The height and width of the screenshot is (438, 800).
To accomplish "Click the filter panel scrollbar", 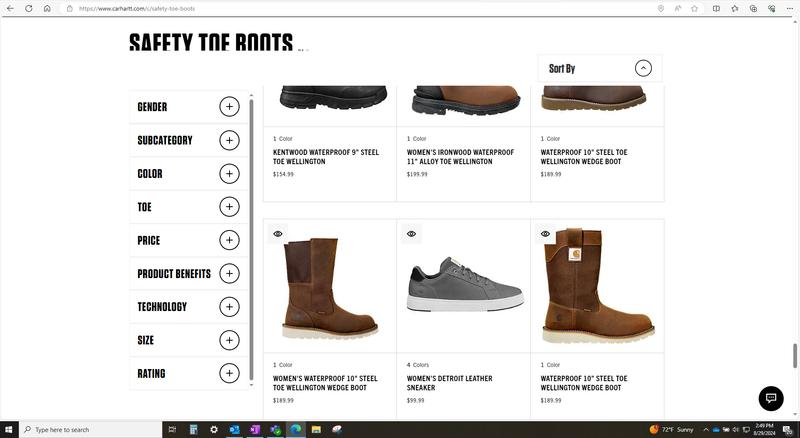I will (251, 240).
